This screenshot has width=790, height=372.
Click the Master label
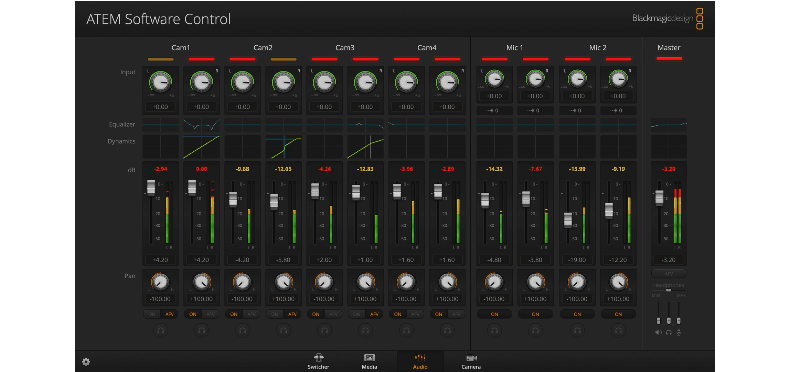(669, 48)
